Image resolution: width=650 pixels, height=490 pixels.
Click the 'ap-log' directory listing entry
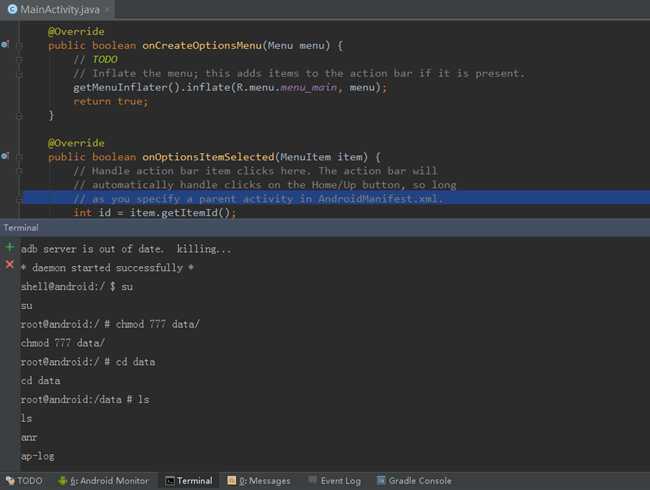[x=38, y=456]
